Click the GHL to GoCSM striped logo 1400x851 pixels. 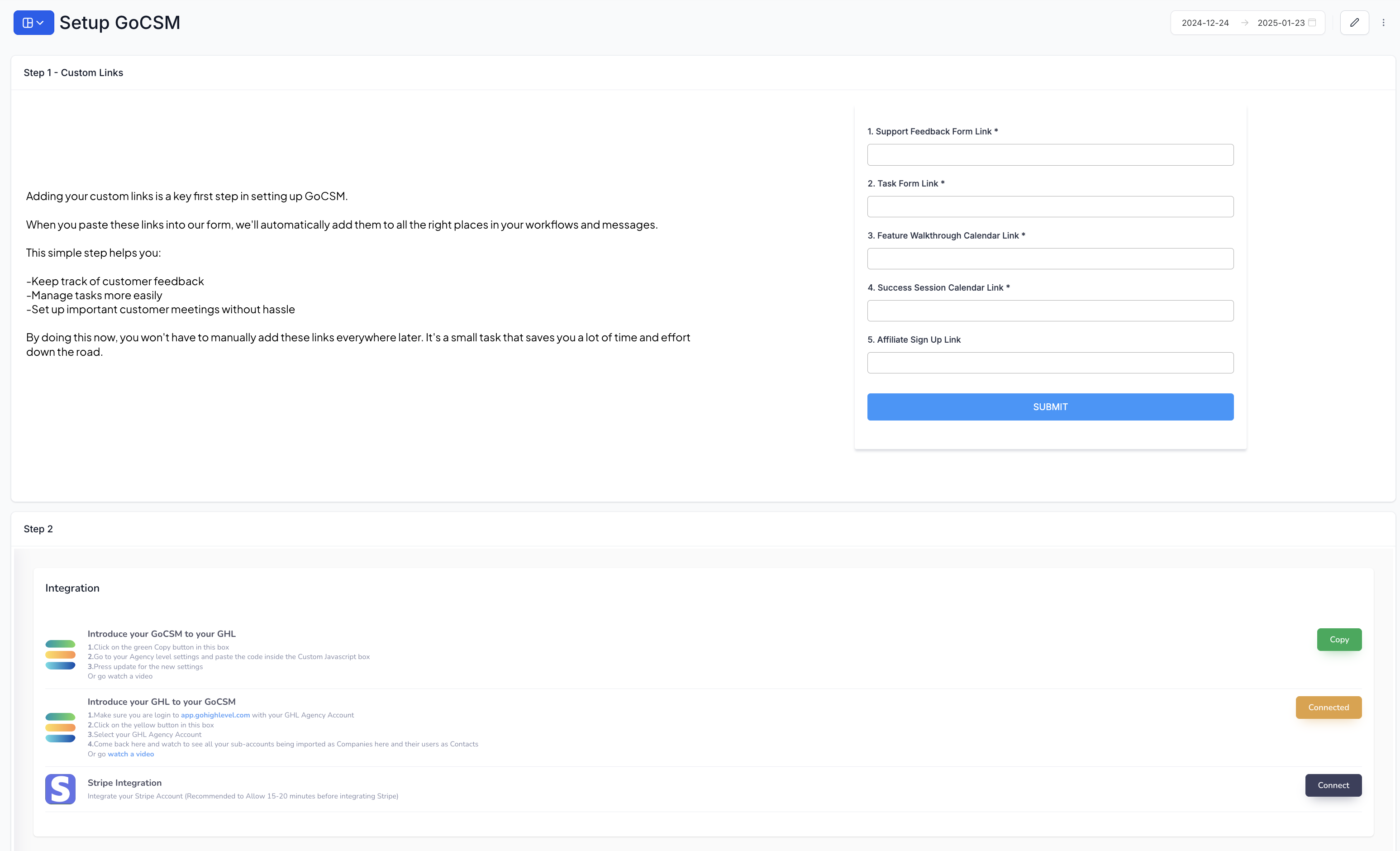tap(60, 727)
